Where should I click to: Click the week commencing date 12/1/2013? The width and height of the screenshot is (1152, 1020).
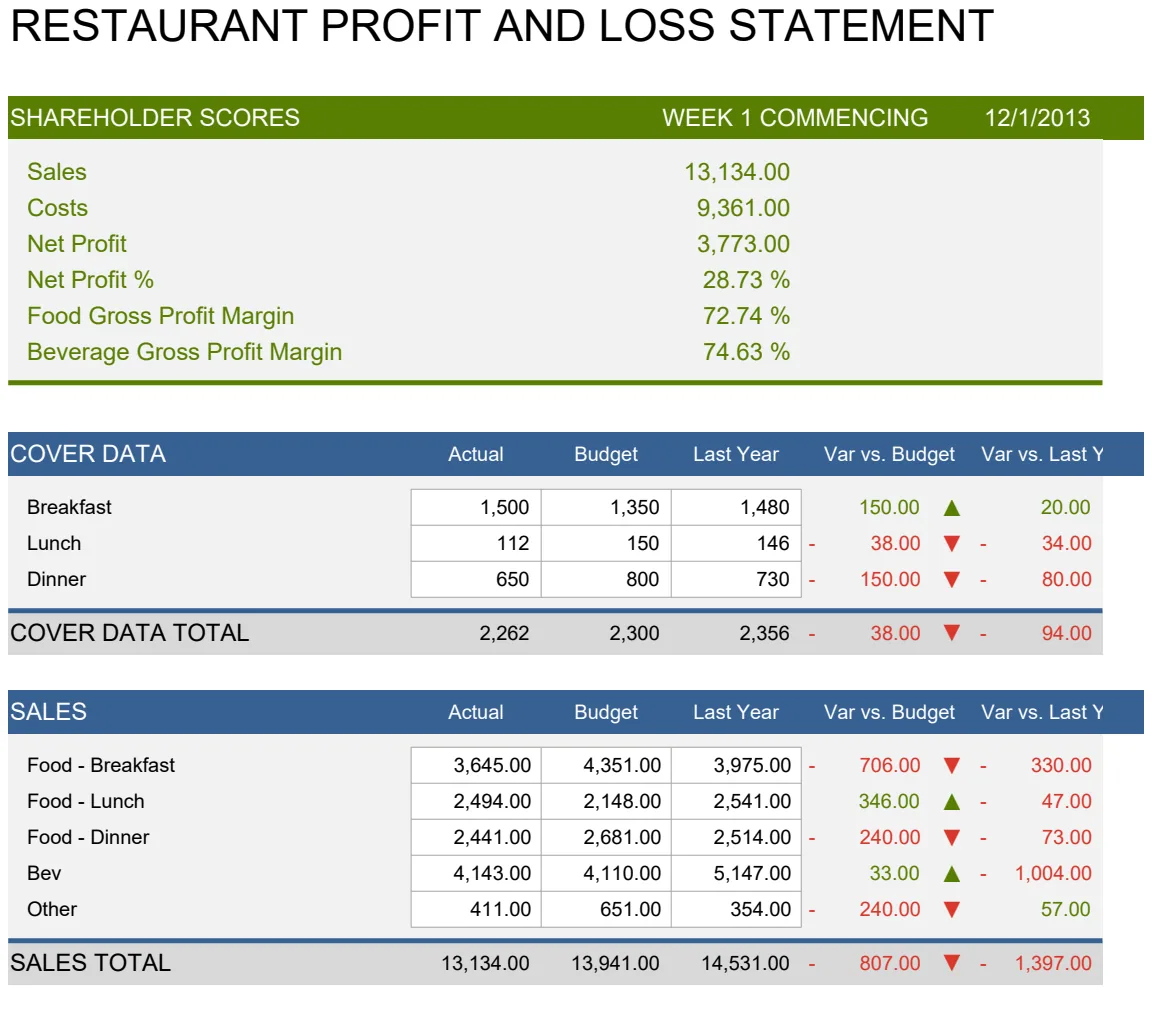pos(1037,118)
